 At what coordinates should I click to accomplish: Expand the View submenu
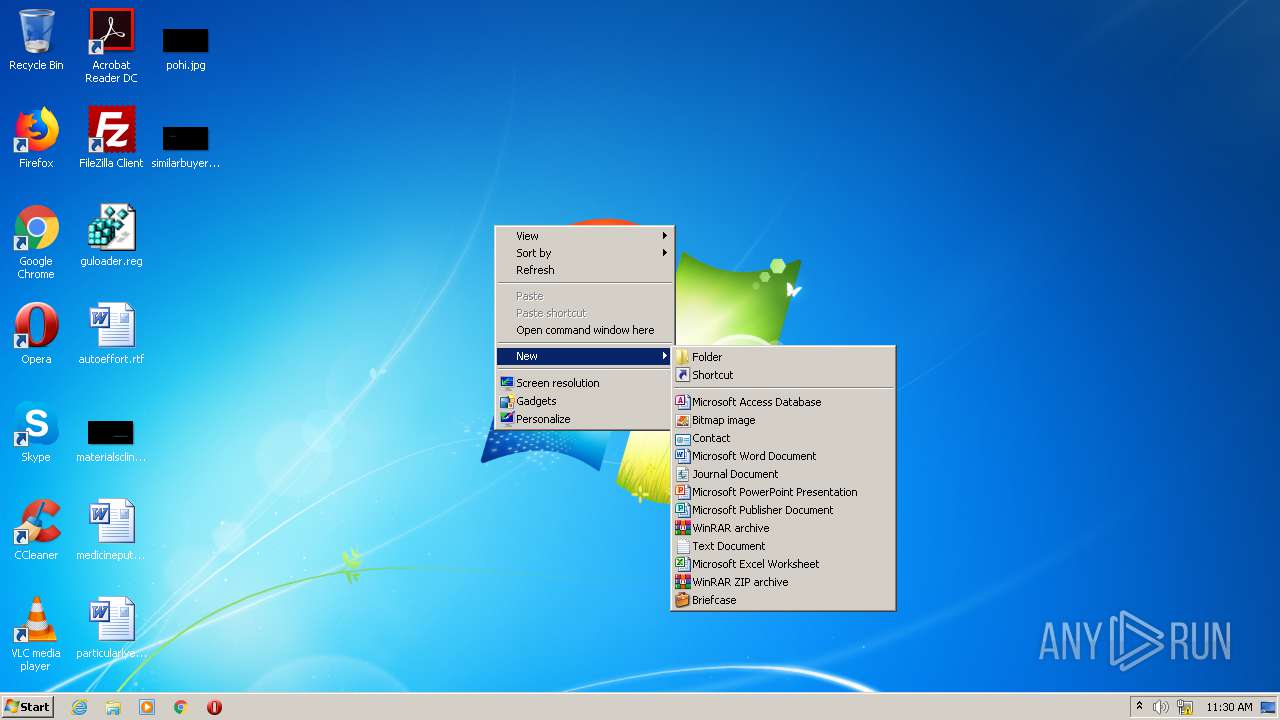(x=584, y=236)
